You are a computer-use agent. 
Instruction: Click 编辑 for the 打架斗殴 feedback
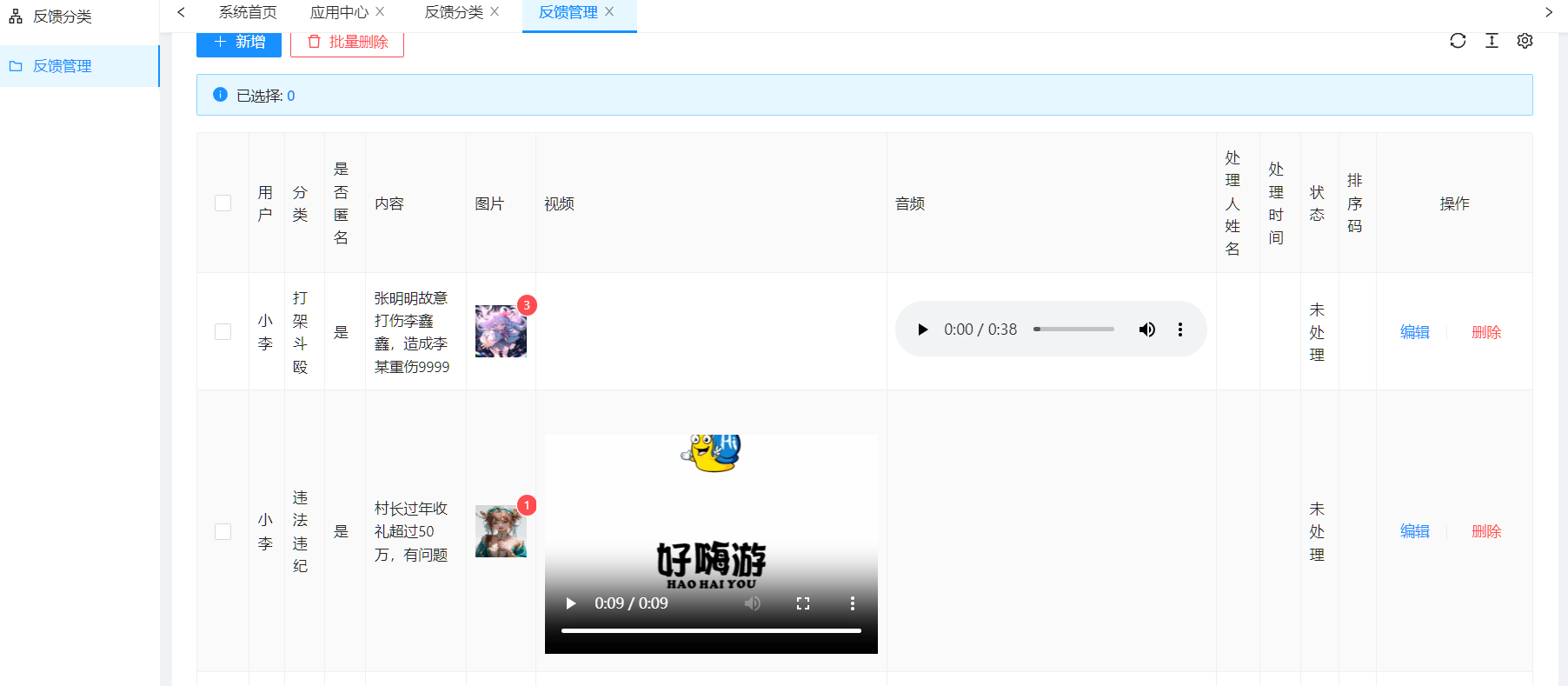1414,332
